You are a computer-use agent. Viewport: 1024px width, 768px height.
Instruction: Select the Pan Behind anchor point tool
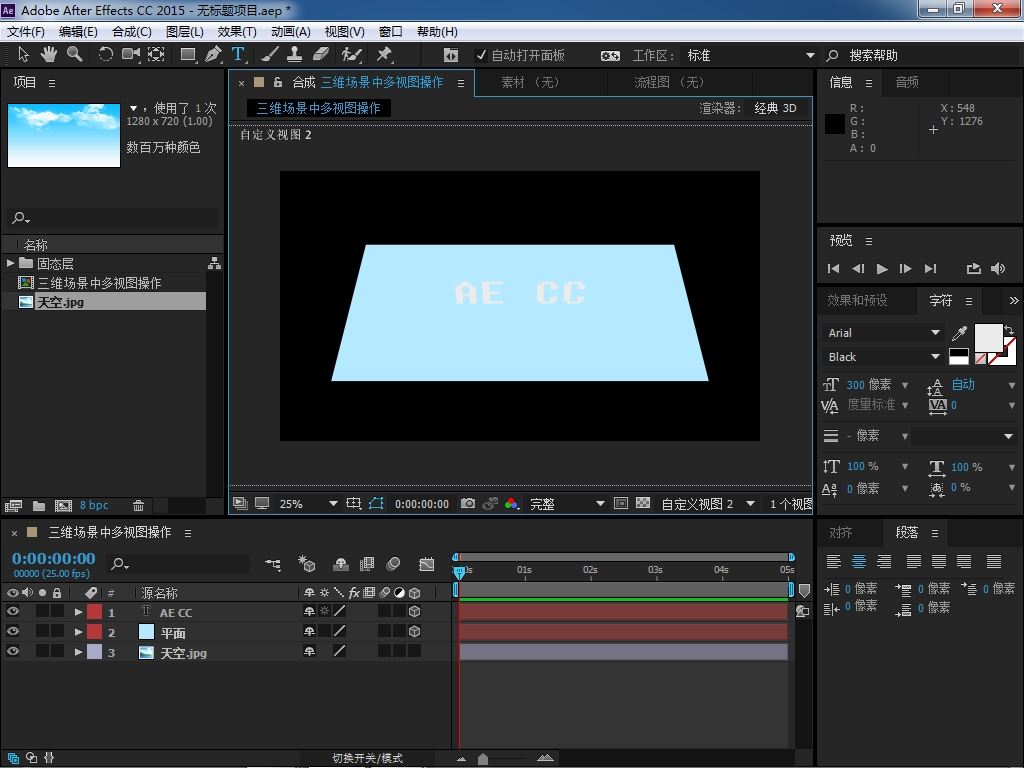[x=156, y=55]
